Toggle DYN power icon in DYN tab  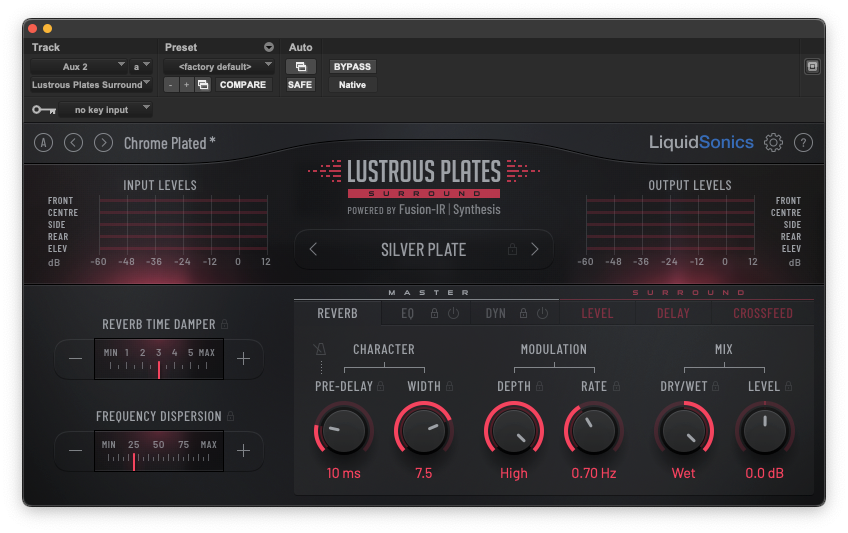pos(542,313)
